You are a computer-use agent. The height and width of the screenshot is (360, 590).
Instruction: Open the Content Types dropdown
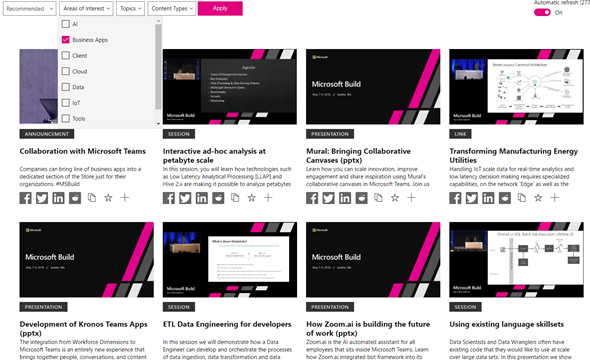[x=172, y=9]
